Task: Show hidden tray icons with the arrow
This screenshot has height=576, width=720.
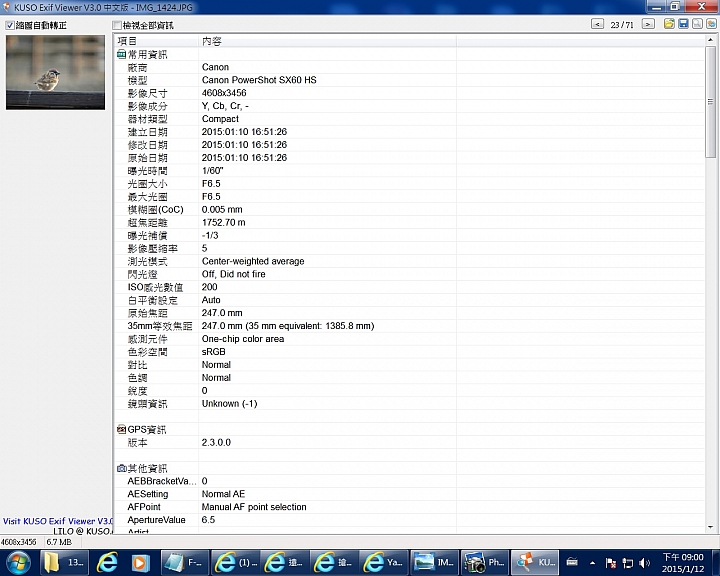Action: pos(592,563)
